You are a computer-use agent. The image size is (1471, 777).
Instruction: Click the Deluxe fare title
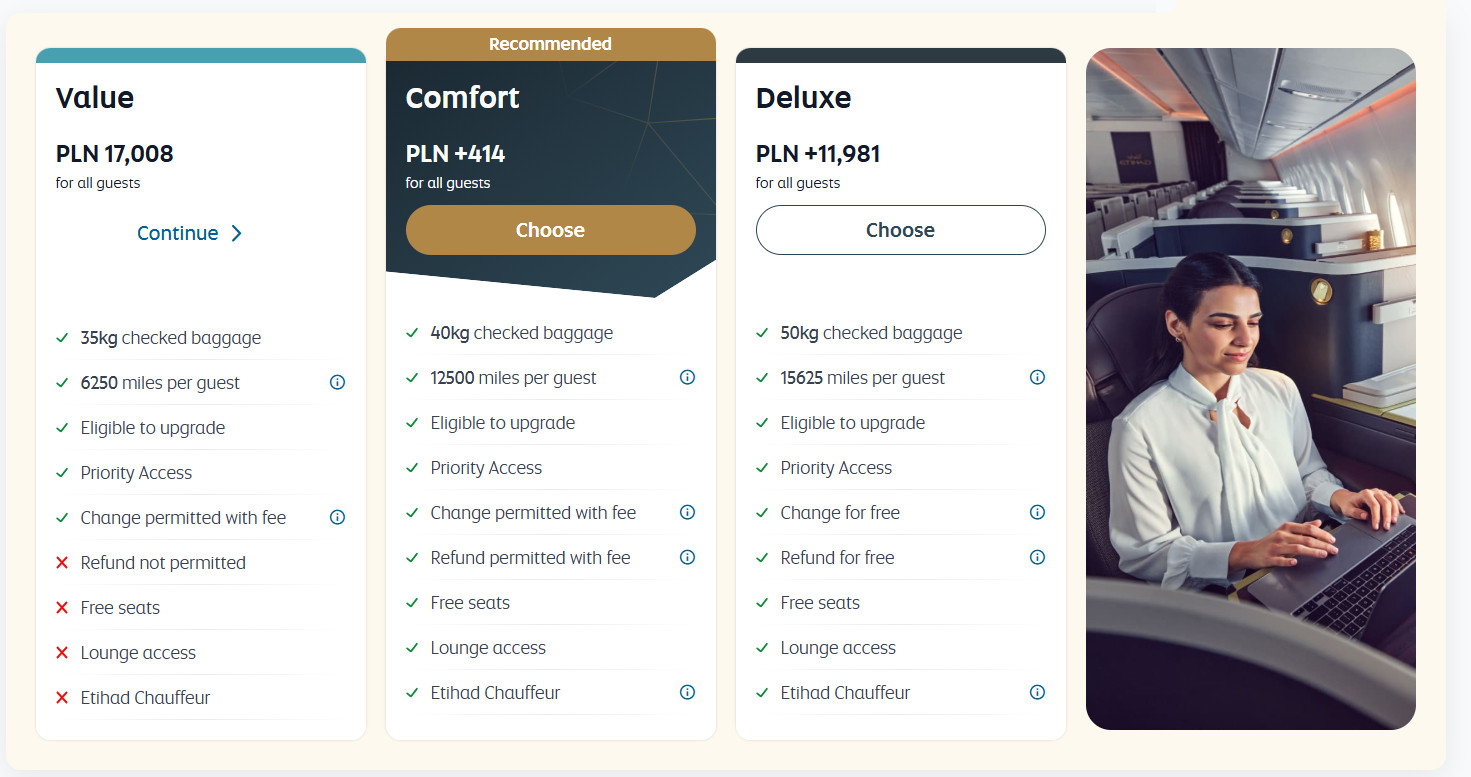[x=803, y=98]
